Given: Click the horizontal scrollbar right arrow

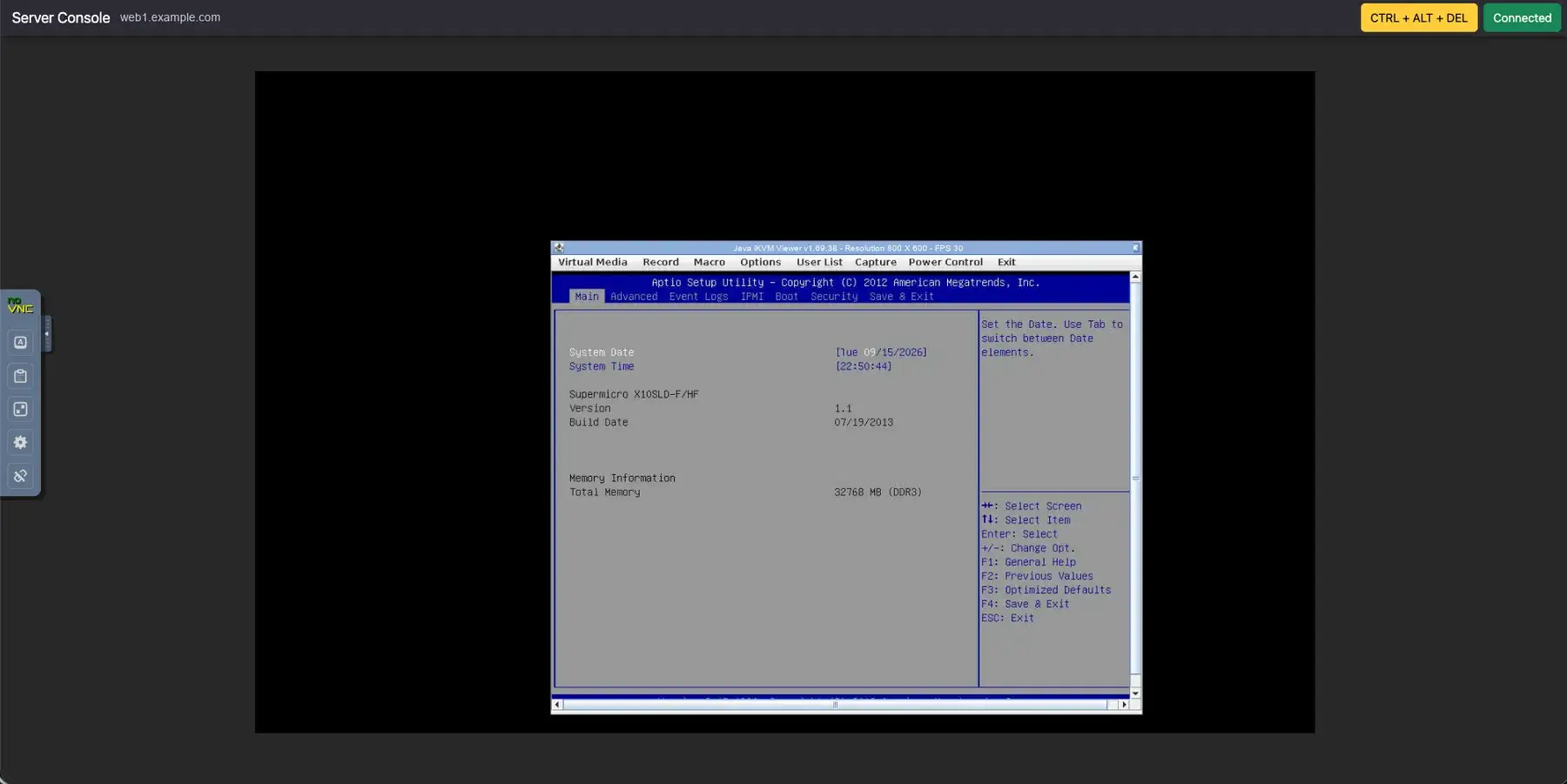Looking at the screenshot, I should tap(1124, 705).
